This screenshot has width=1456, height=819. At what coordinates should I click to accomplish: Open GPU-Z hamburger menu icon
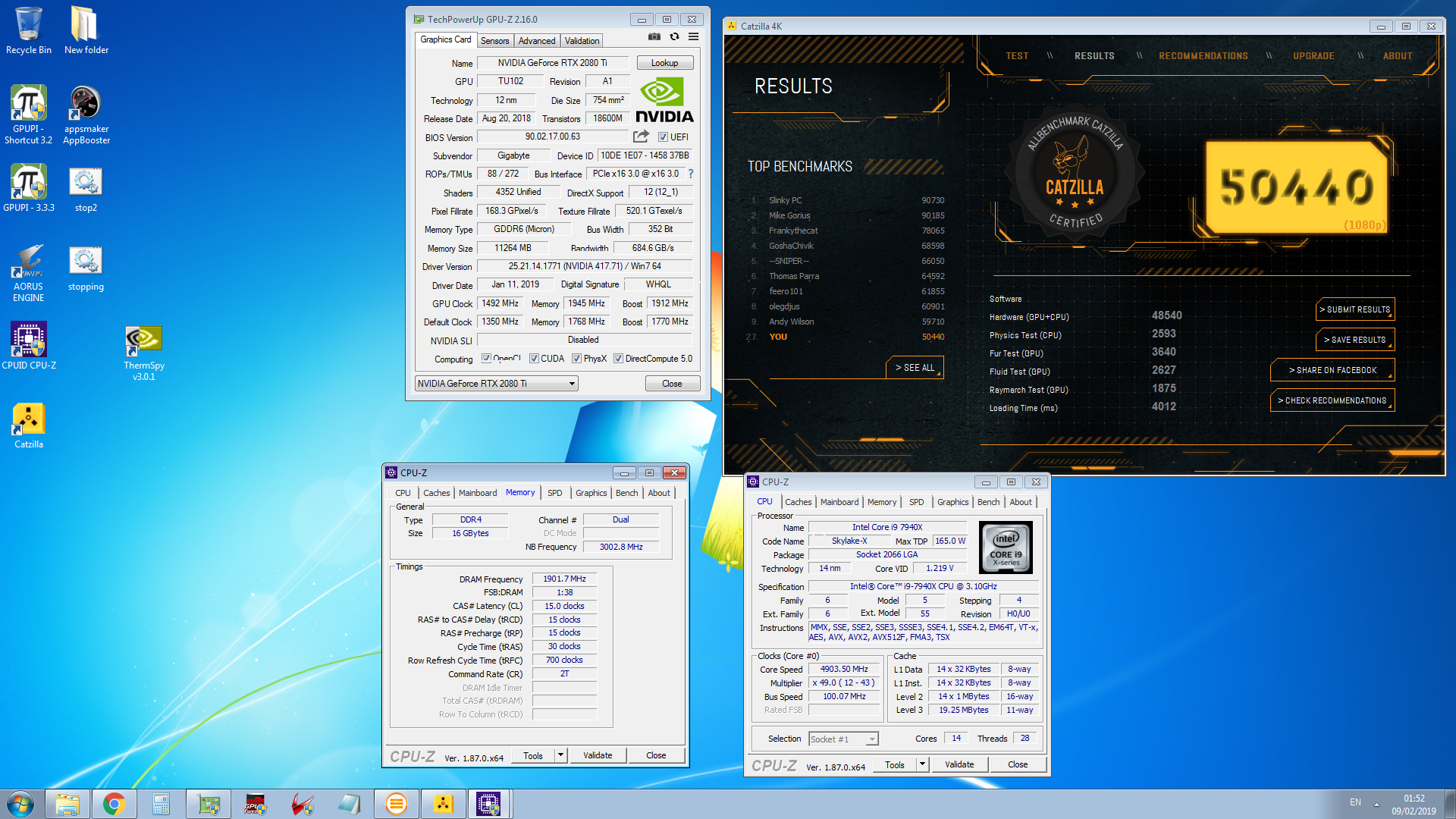pyautogui.click(x=693, y=36)
